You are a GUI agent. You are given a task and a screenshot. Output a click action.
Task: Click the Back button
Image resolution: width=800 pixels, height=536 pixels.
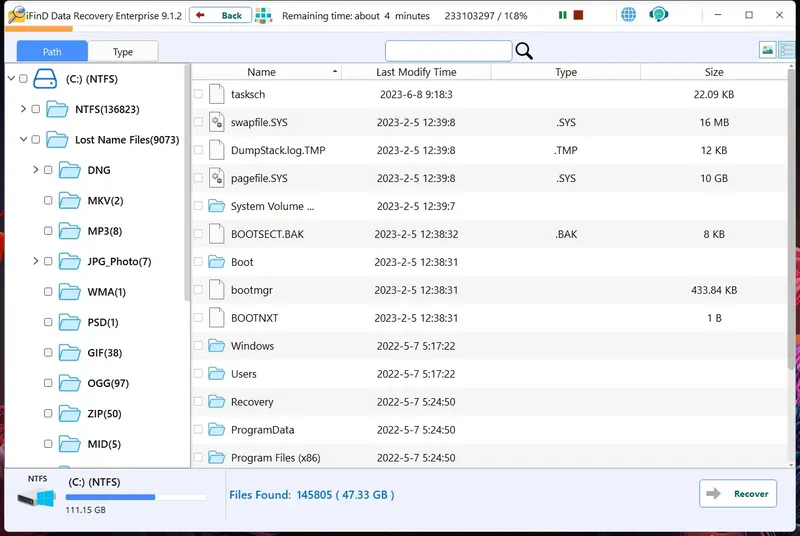(220, 15)
